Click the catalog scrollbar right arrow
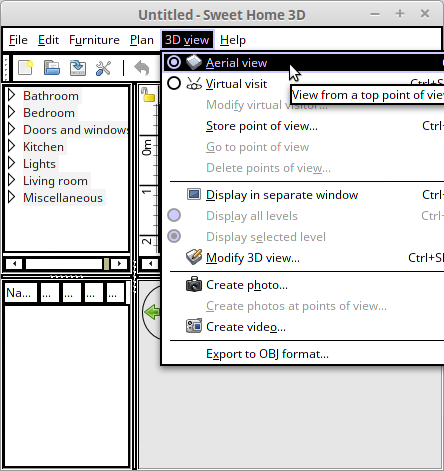This screenshot has height=471, width=444. 119,264
